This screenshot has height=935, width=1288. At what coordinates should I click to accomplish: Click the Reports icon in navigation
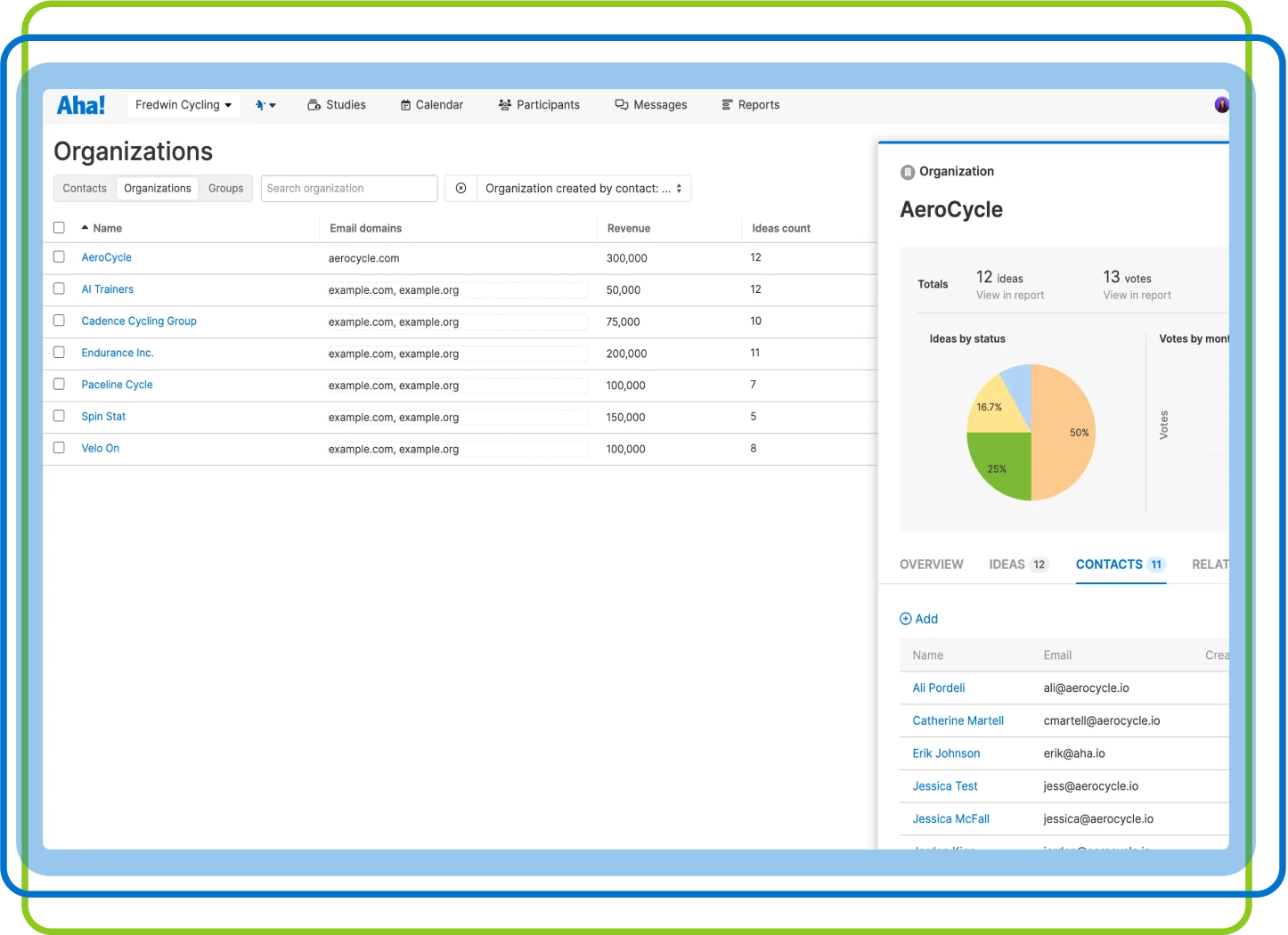click(727, 105)
